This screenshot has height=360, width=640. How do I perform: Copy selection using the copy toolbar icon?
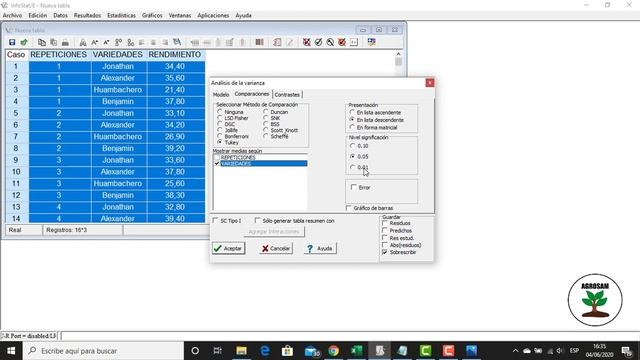[42, 42]
